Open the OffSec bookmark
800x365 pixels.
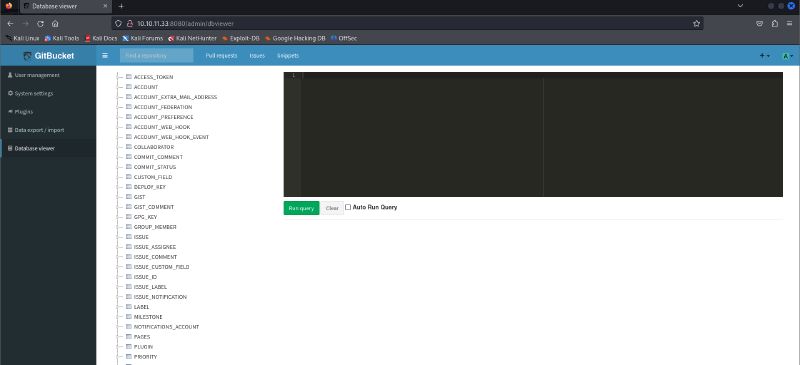(344, 38)
